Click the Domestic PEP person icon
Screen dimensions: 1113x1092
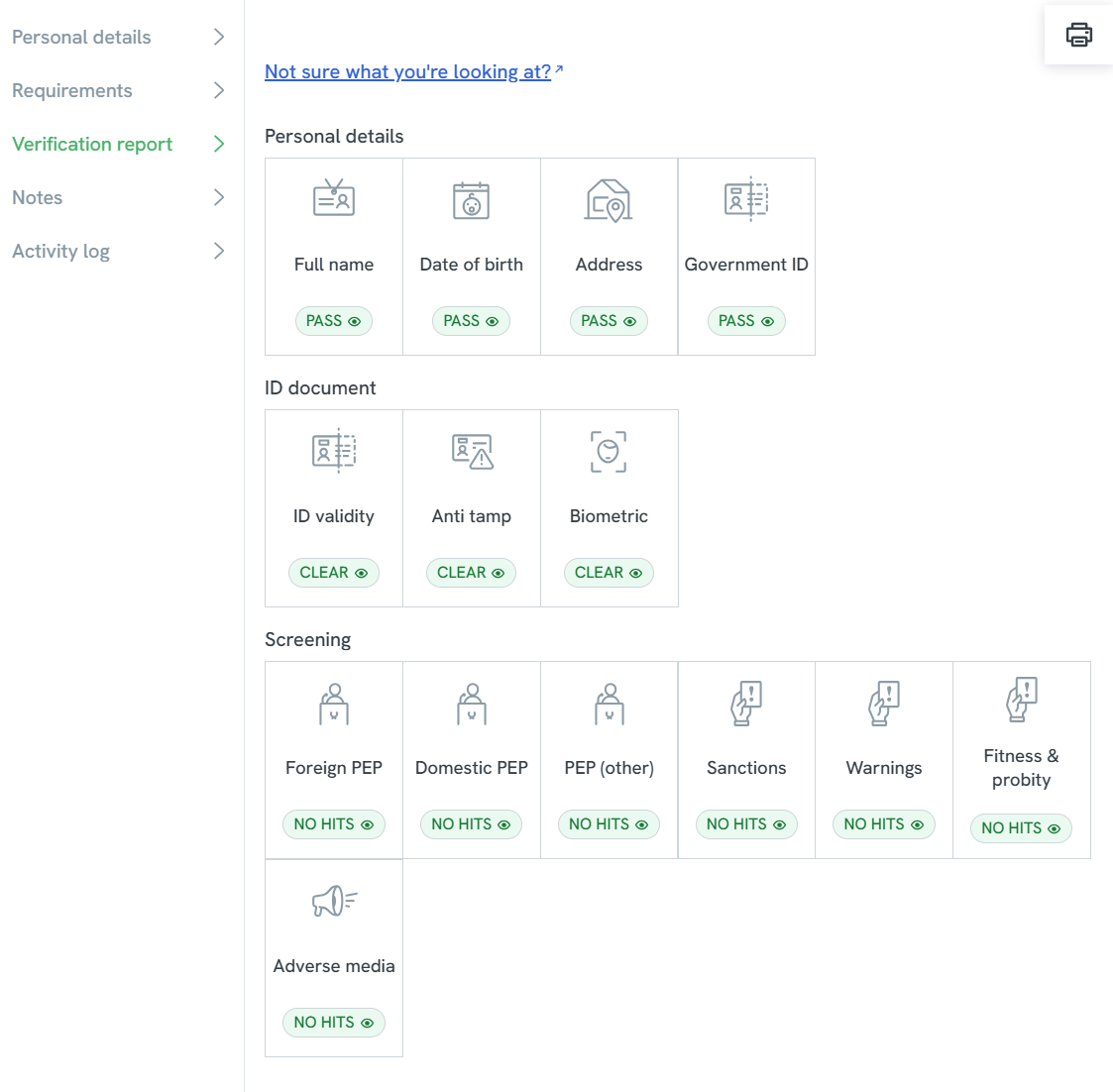click(472, 704)
